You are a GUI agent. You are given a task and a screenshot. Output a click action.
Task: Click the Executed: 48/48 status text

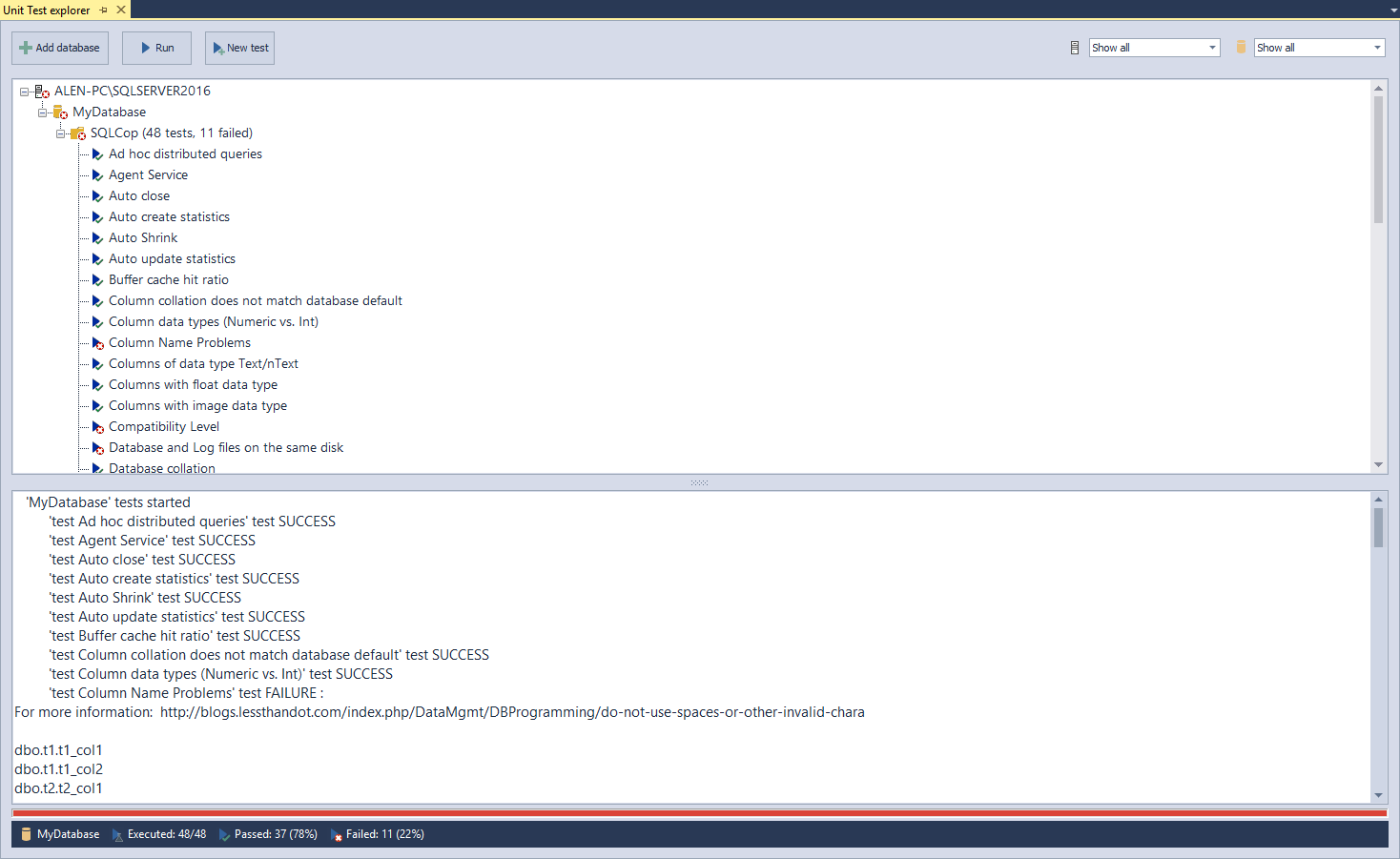coord(167,834)
